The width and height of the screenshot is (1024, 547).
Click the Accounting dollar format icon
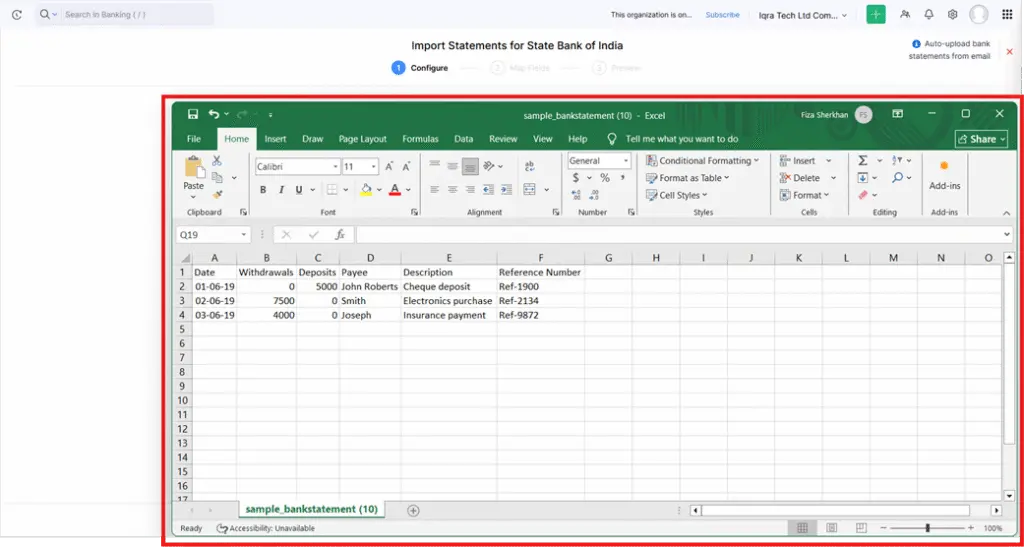click(575, 178)
